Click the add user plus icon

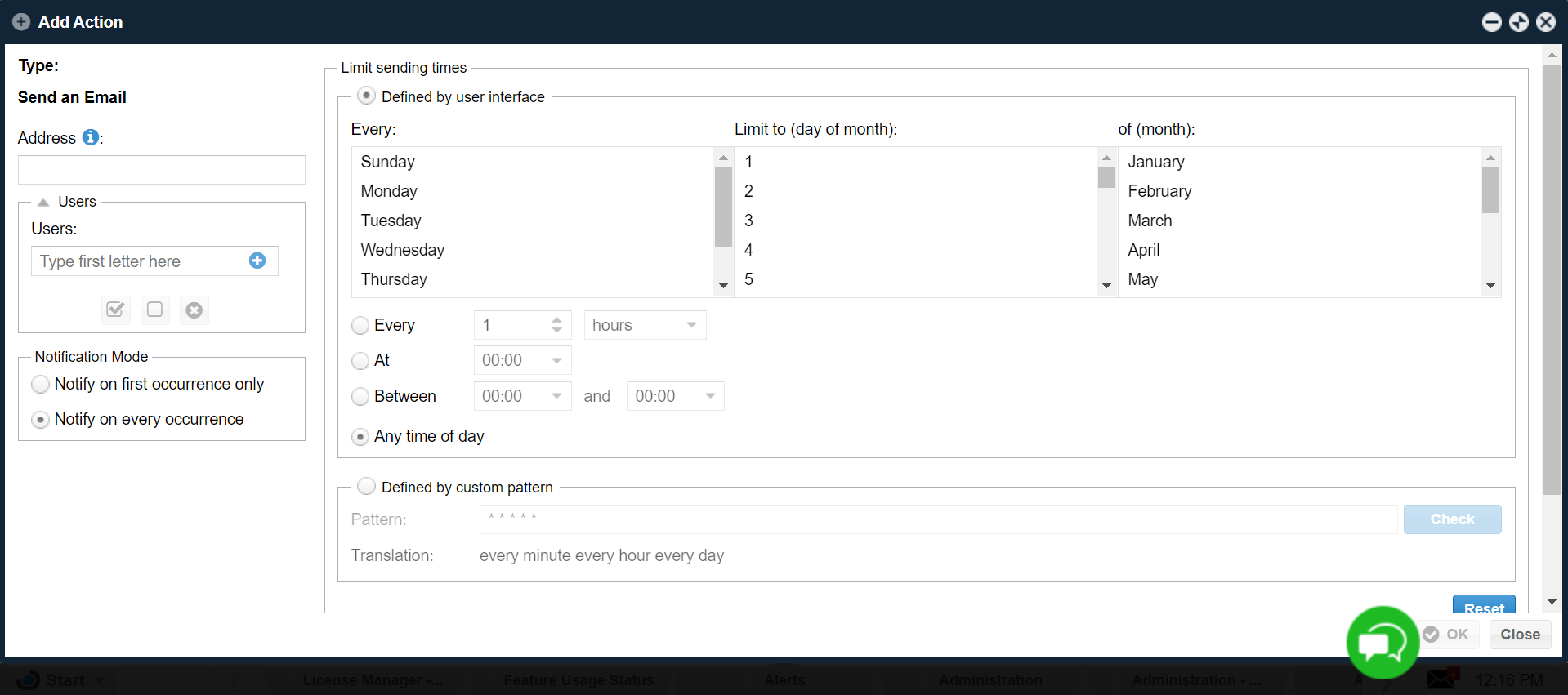coord(257,261)
